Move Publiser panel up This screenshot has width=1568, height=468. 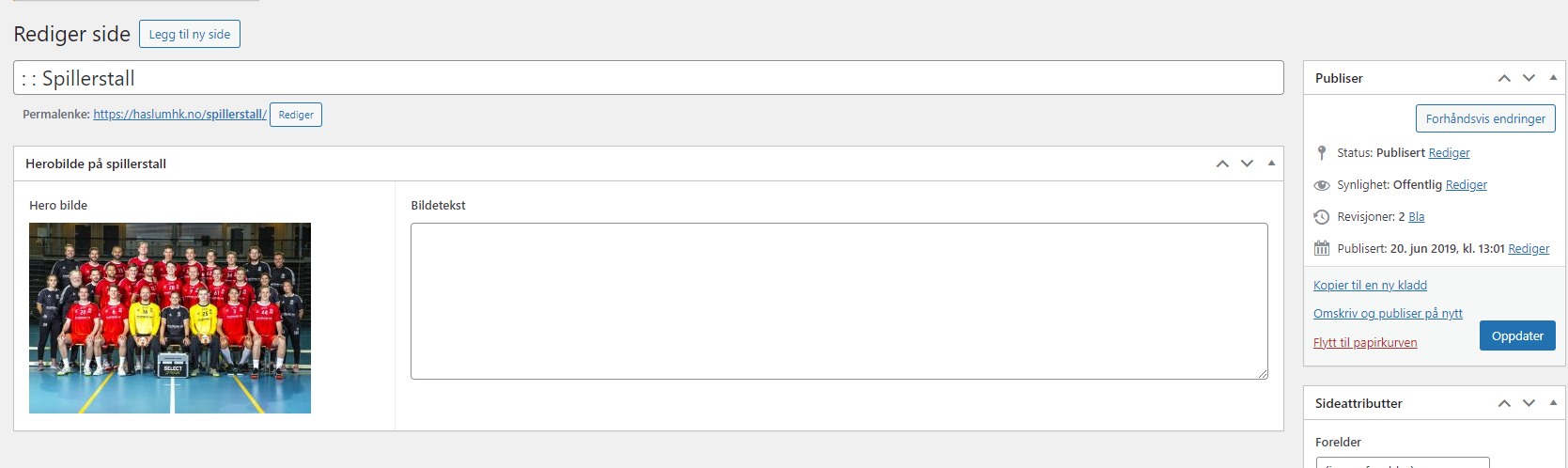[1504, 78]
